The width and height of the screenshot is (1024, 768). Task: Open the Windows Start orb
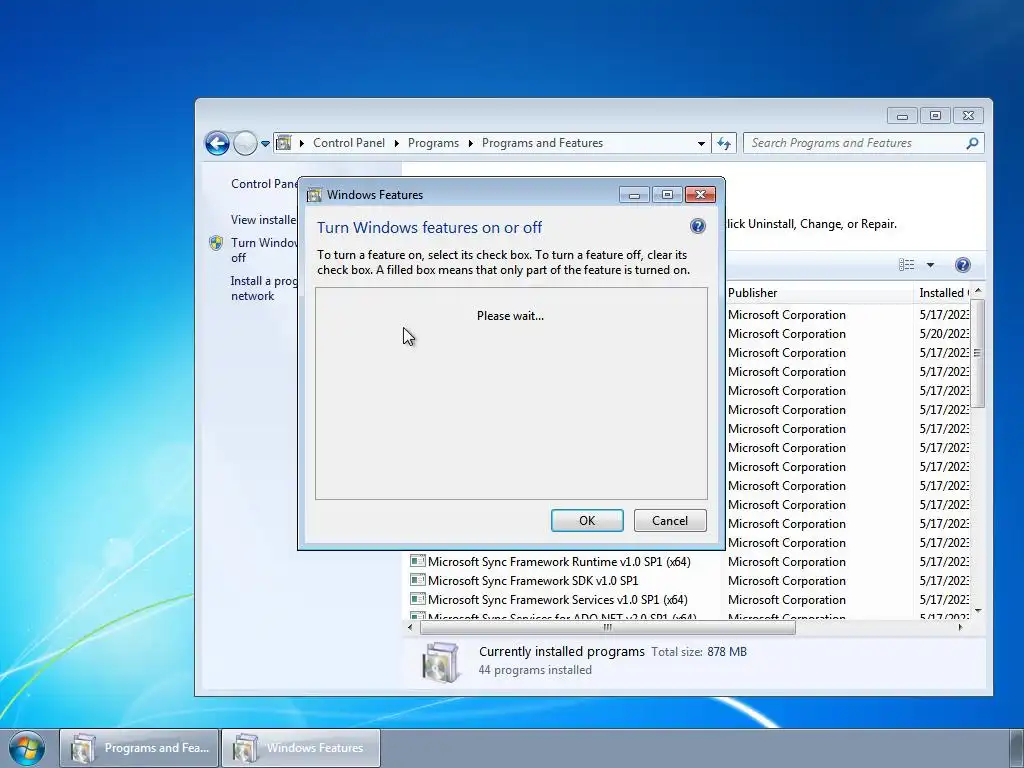tap(27, 748)
